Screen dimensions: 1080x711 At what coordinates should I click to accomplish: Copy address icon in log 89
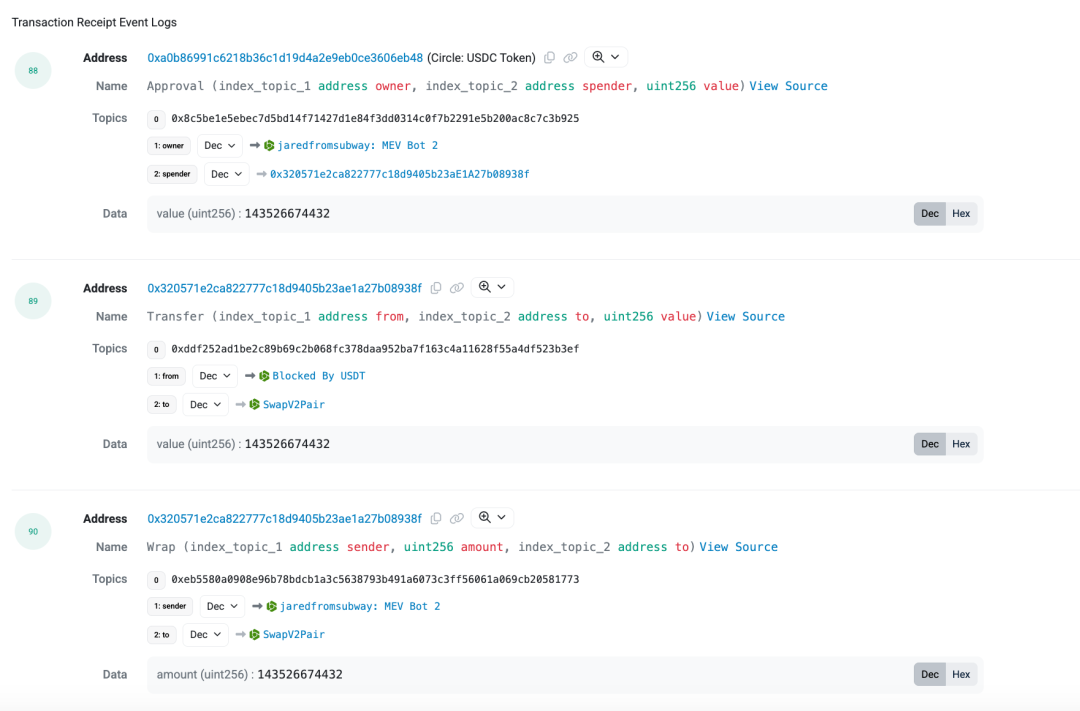pyautogui.click(x=436, y=288)
